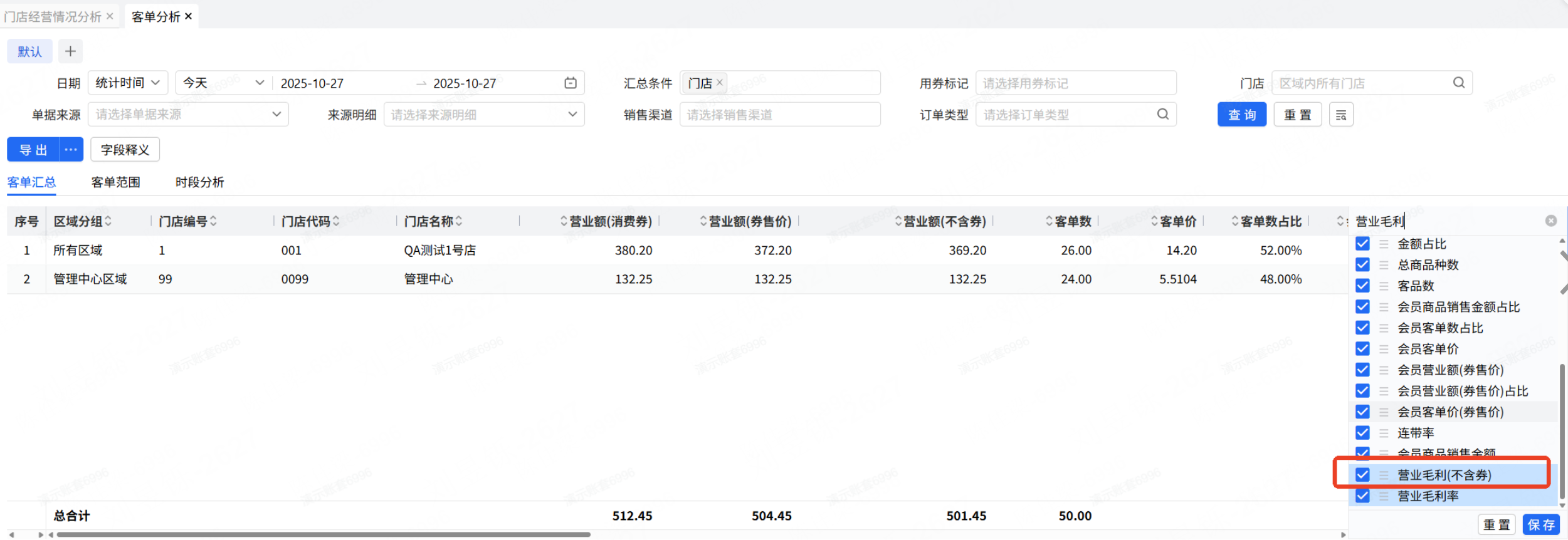Remove the 门店 tag from 汇总条件

[720, 82]
